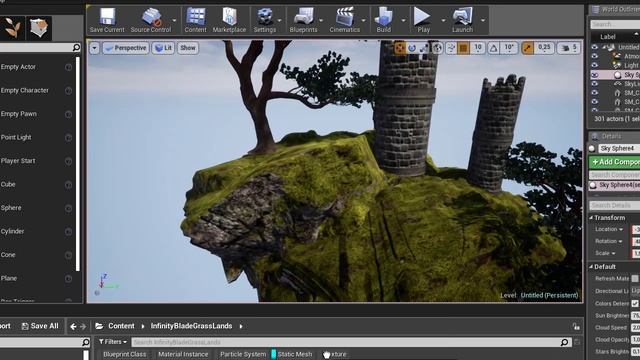Click the surface snapping icon in viewport
Viewport: 640px width, 360px height.
pyautogui.click(x=451, y=48)
